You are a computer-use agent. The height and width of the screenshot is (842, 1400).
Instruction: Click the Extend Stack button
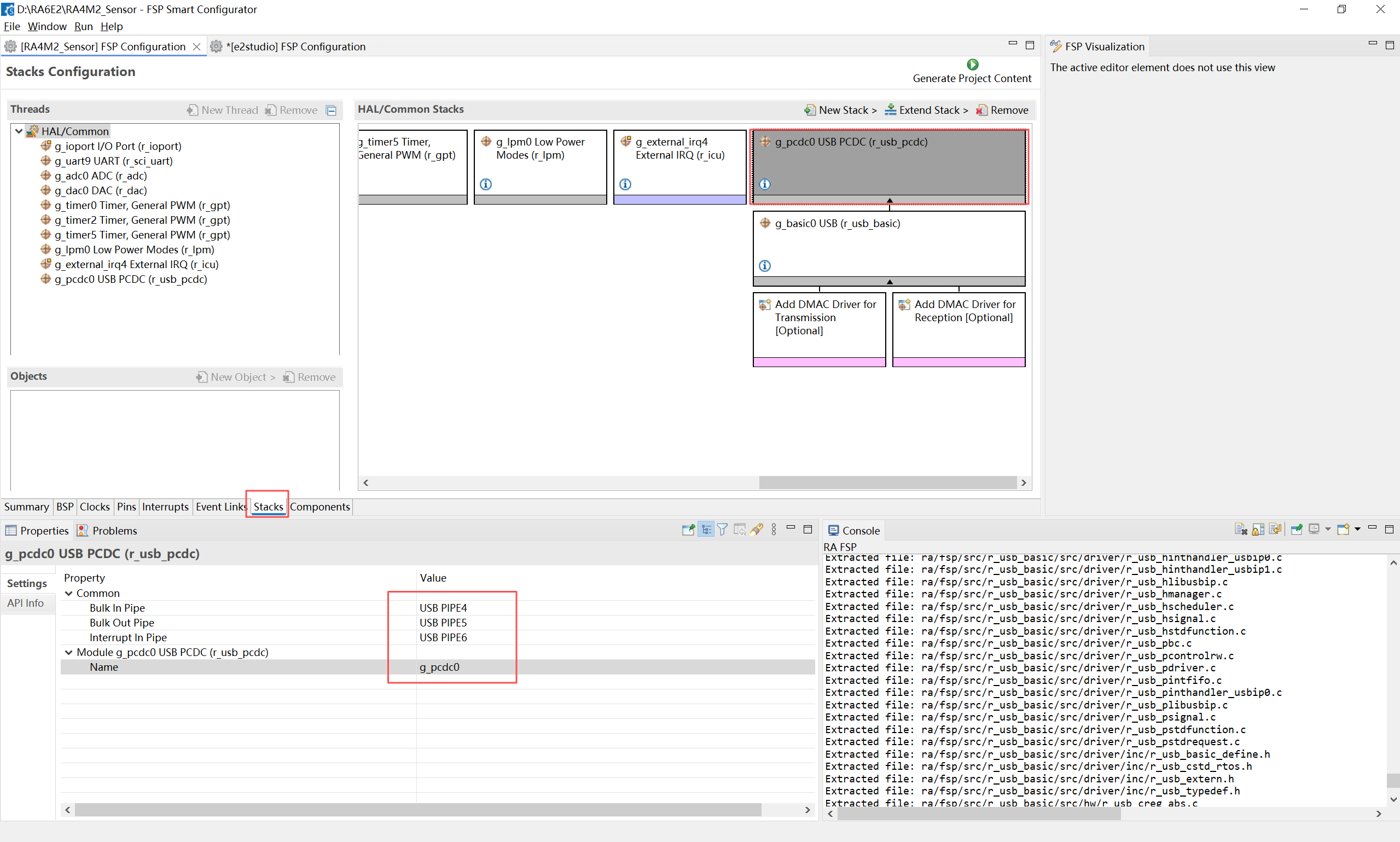pos(927,110)
